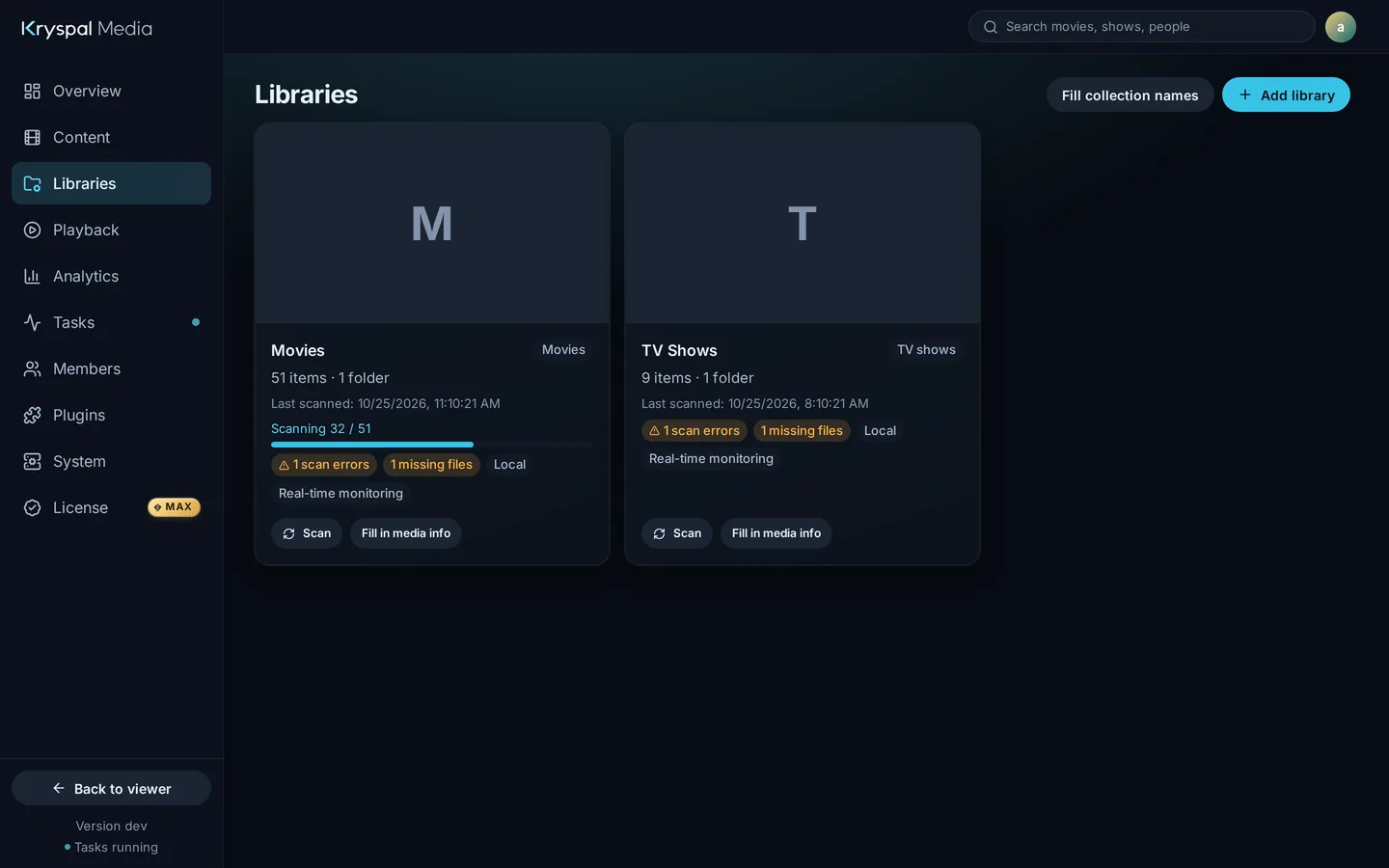Click the Tasks activity pulse icon
The image size is (1389, 868).
point(32,322)
